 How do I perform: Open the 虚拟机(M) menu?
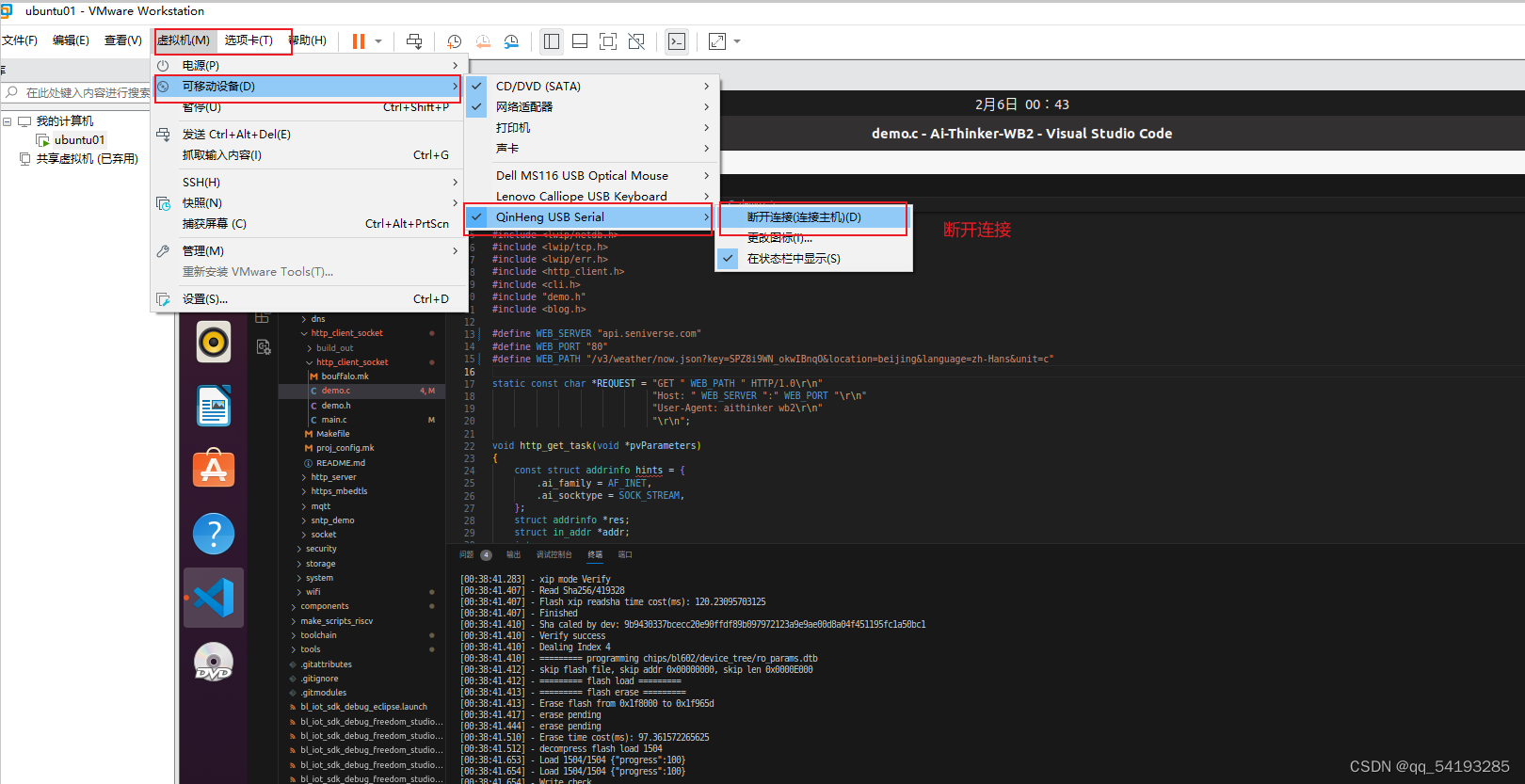pyautogui.click(x=184, y=40)
